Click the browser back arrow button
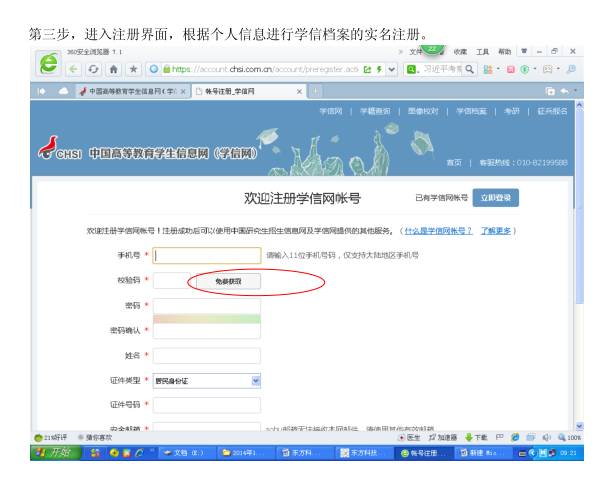Screen dimensions: 610x481 [x=75, y=69]
